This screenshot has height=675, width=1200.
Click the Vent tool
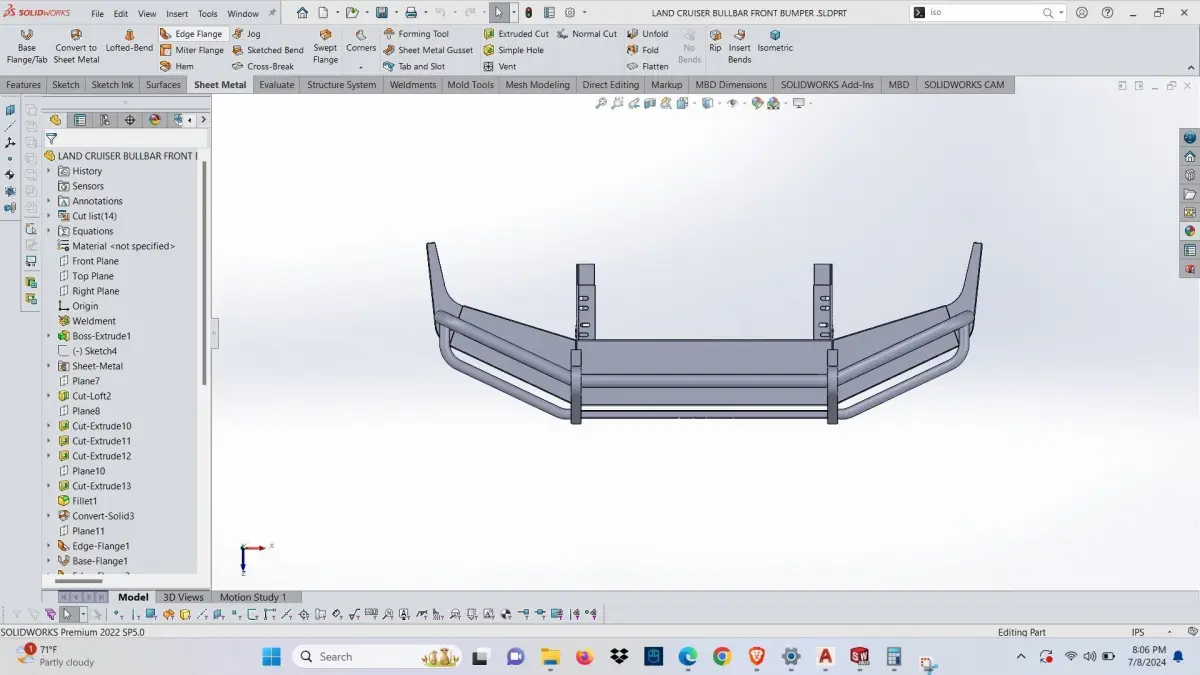[x=500, y=66]
